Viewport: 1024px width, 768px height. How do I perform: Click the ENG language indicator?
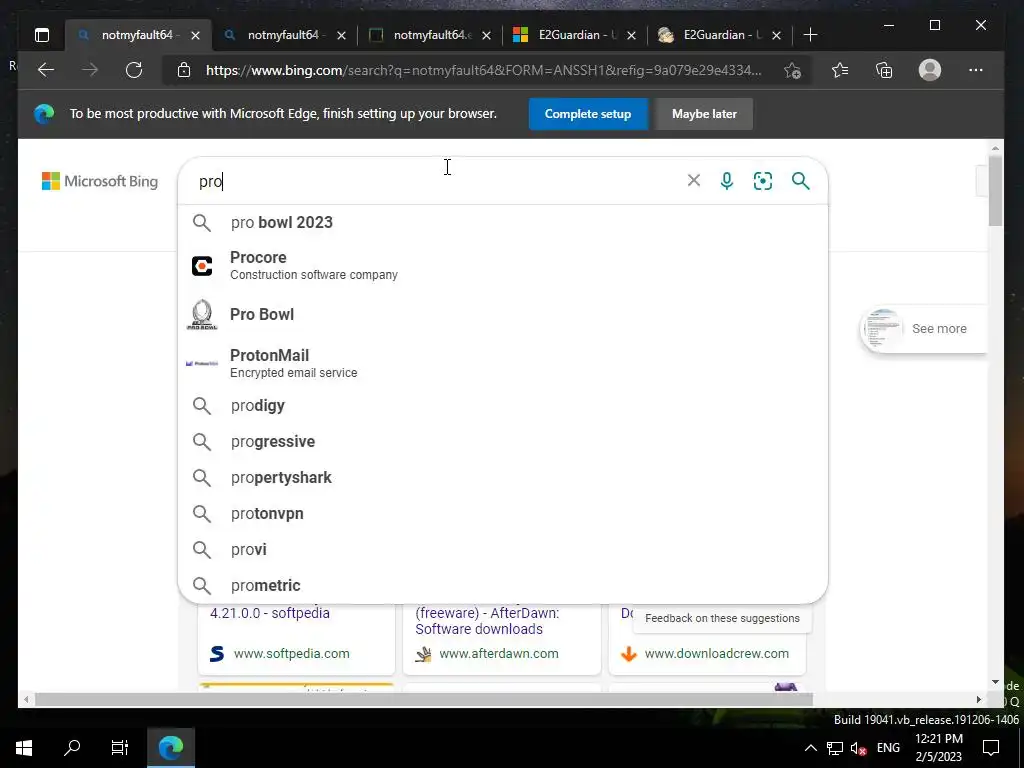coord(888,748)
